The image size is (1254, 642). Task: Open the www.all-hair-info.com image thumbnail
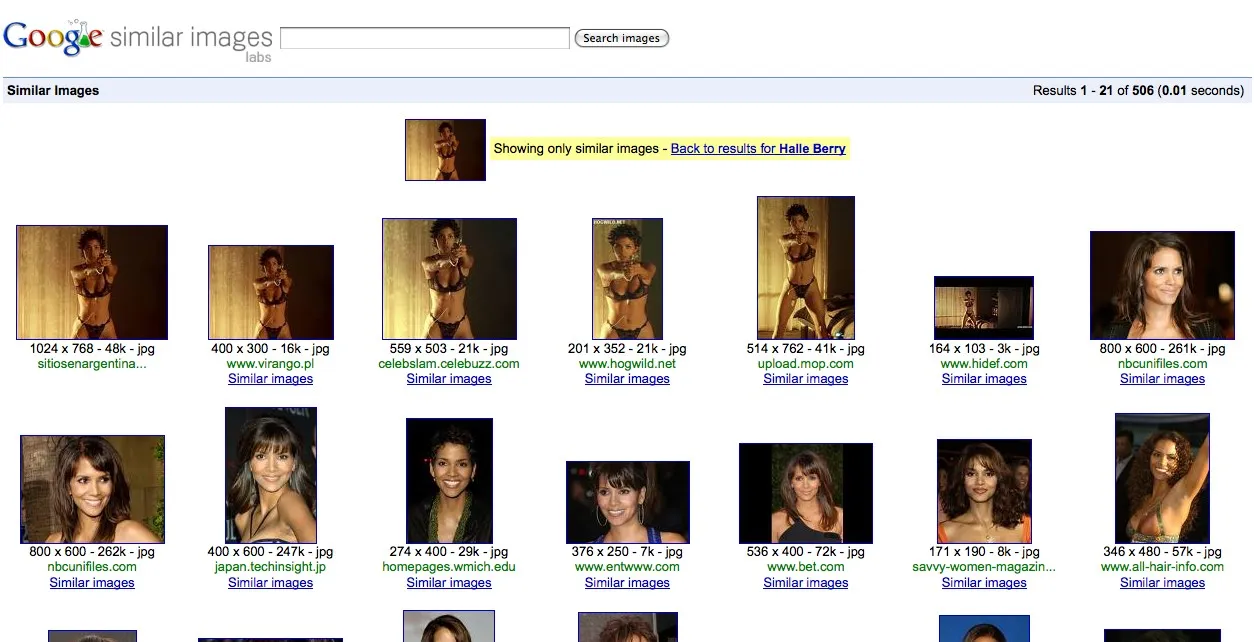(x=1162, y=478)
